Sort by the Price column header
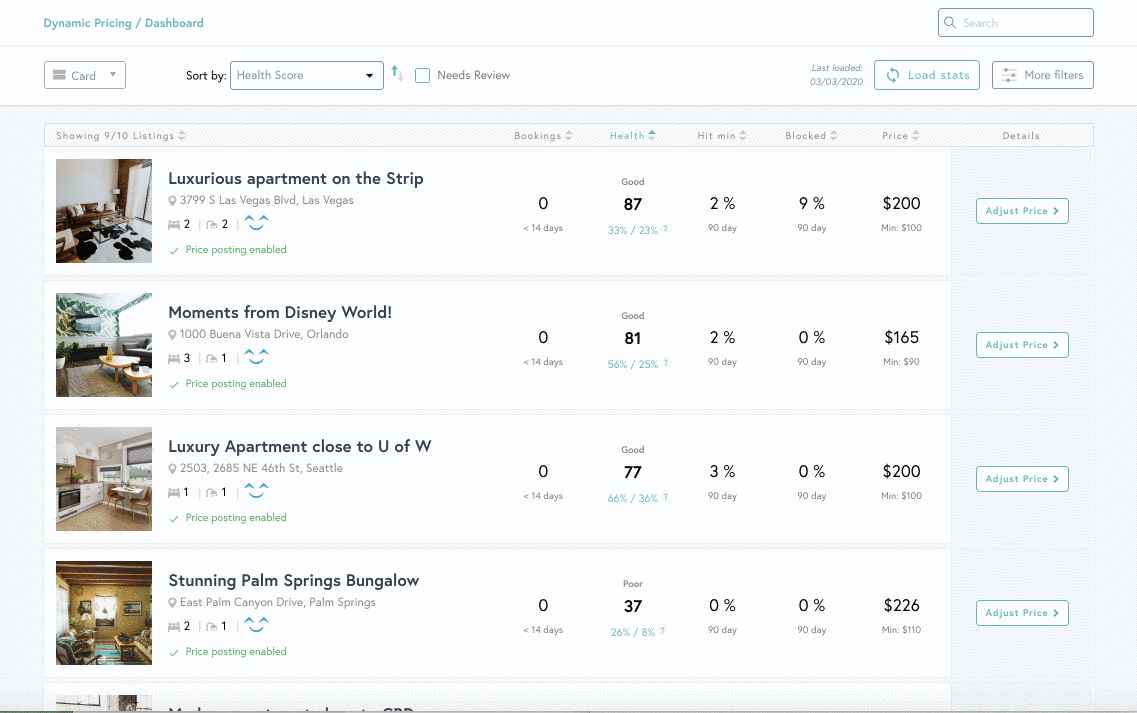1137x713 pixels. coord(901,136)
